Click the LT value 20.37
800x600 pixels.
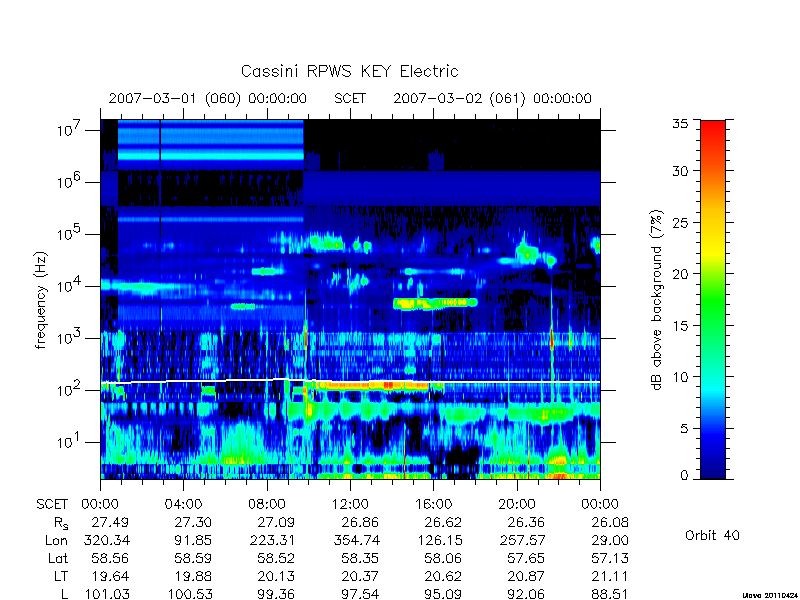360,576
